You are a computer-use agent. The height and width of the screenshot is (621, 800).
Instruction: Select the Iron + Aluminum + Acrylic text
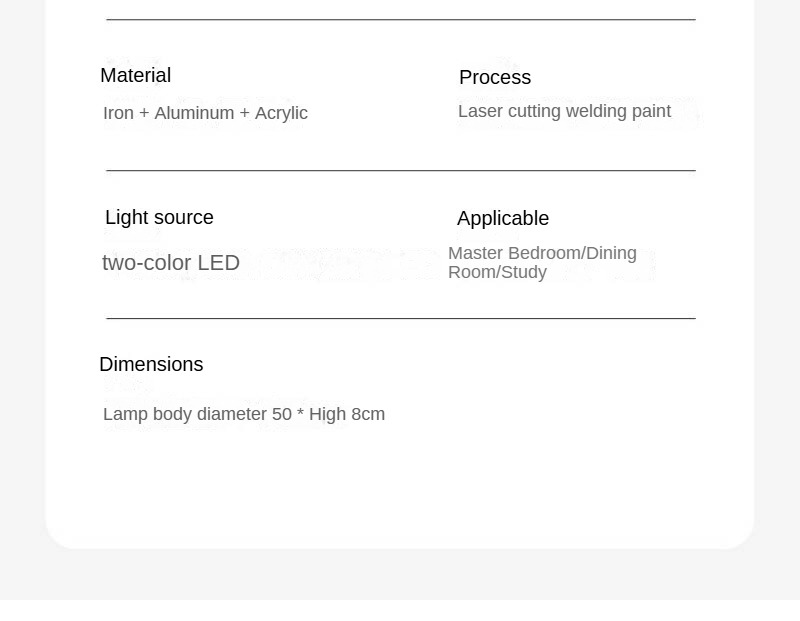tap(205, 113)
